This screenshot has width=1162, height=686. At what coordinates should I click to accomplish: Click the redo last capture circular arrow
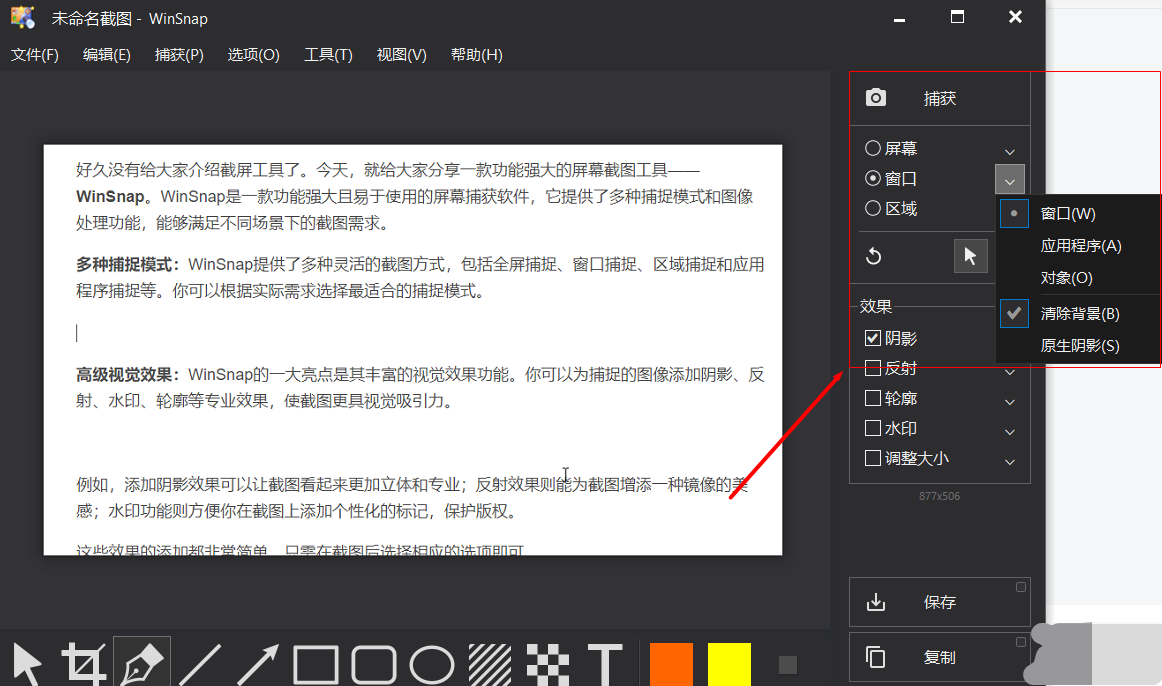coord(874,256)
